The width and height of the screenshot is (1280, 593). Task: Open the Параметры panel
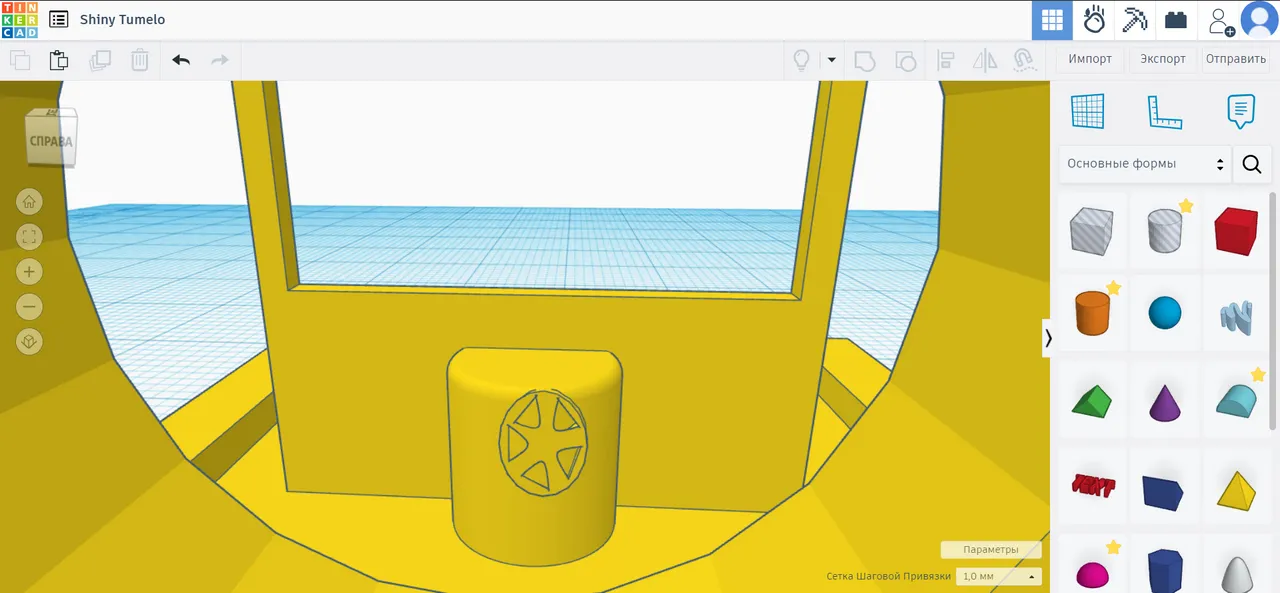[990, 549]
